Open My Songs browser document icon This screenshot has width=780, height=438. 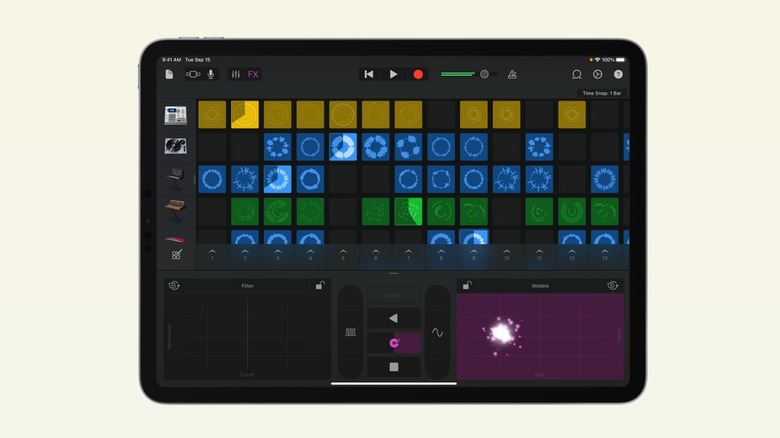169,74
